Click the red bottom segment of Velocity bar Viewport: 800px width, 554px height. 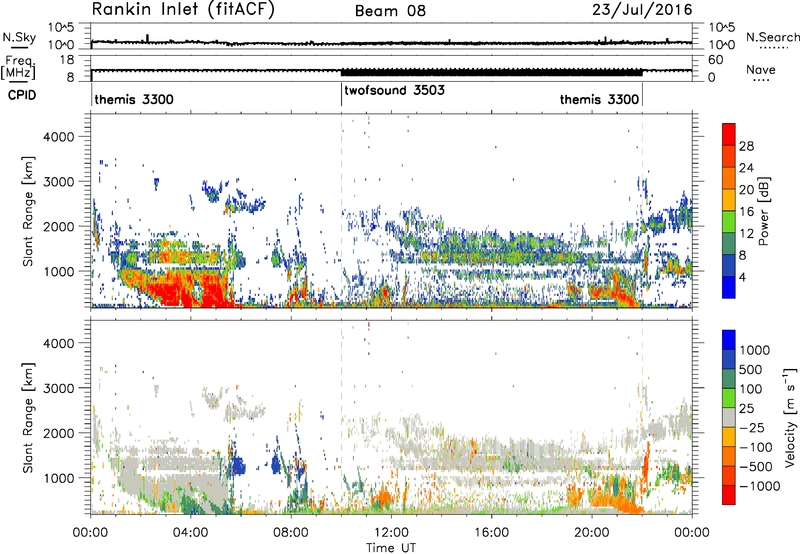tap(729, 495)
